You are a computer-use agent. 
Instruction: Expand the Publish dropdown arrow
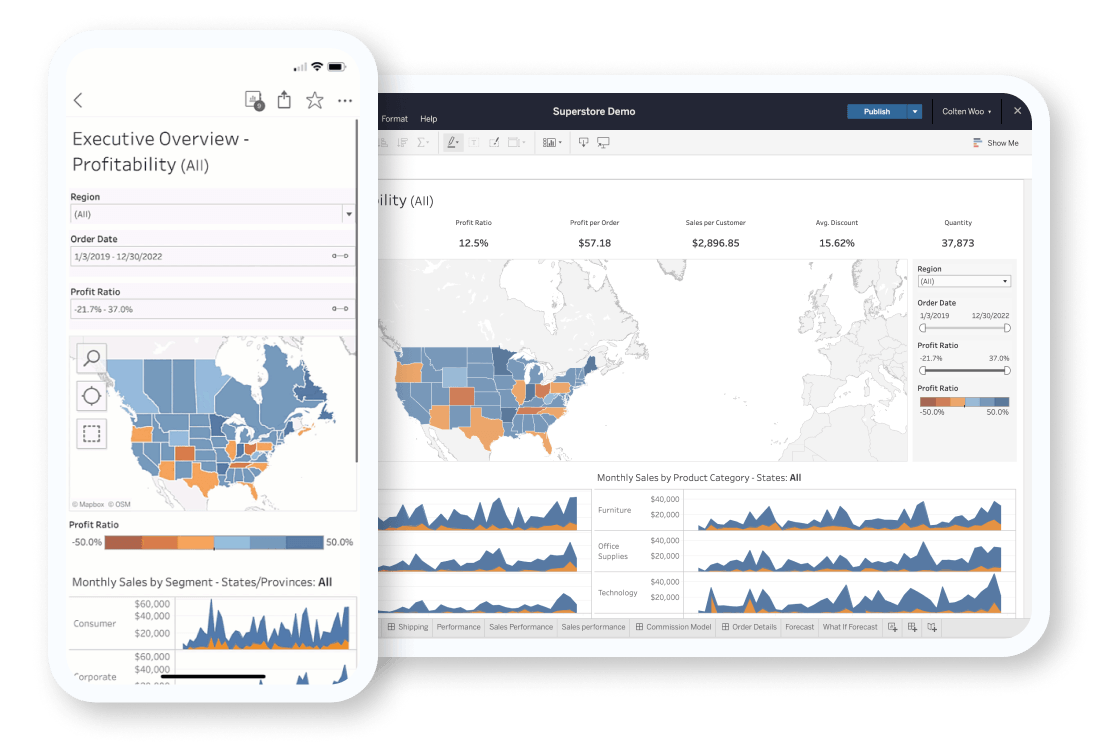[914, 112]
